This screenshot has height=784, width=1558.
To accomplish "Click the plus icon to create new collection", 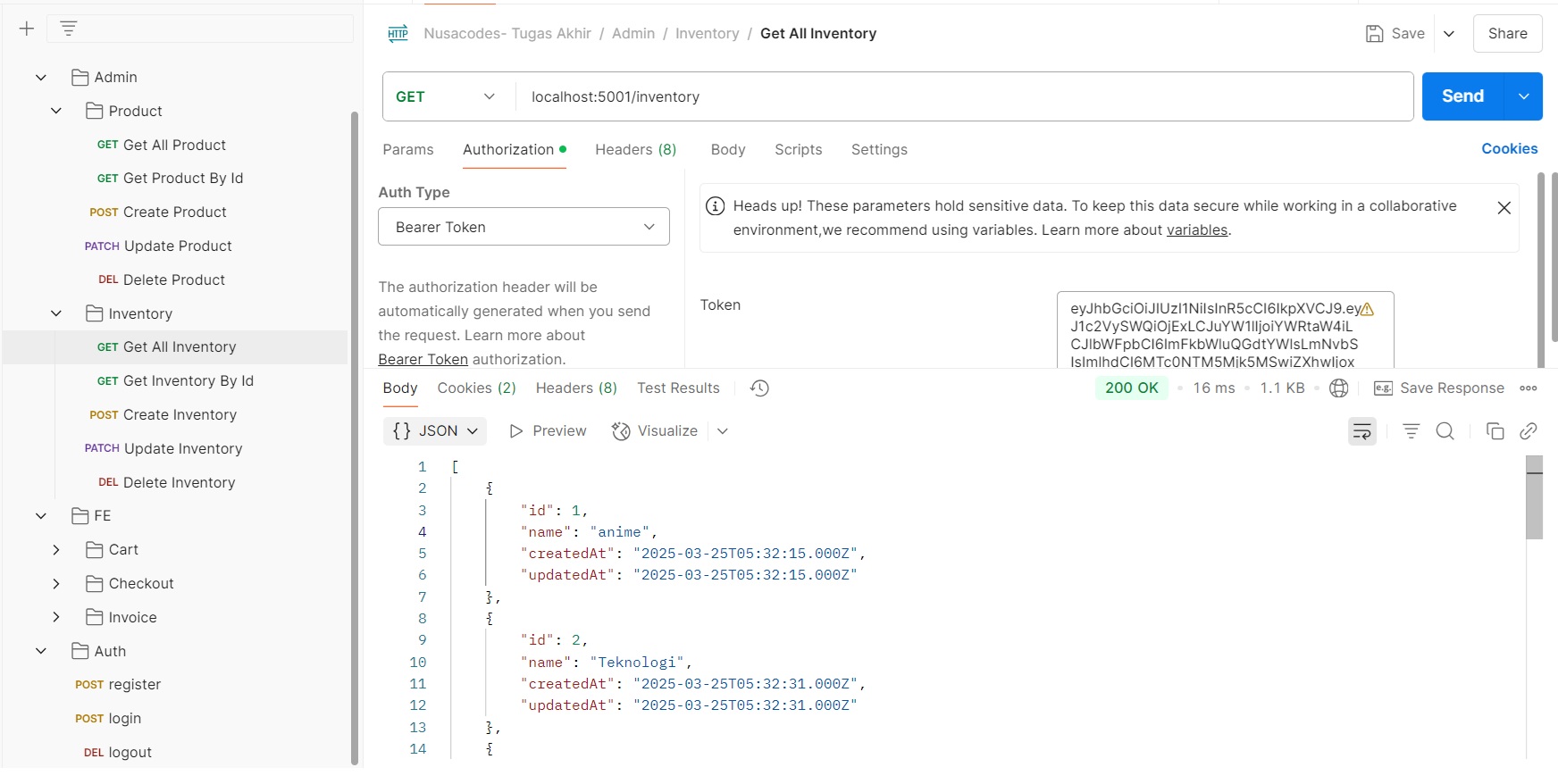I will [x=27, y=29].
